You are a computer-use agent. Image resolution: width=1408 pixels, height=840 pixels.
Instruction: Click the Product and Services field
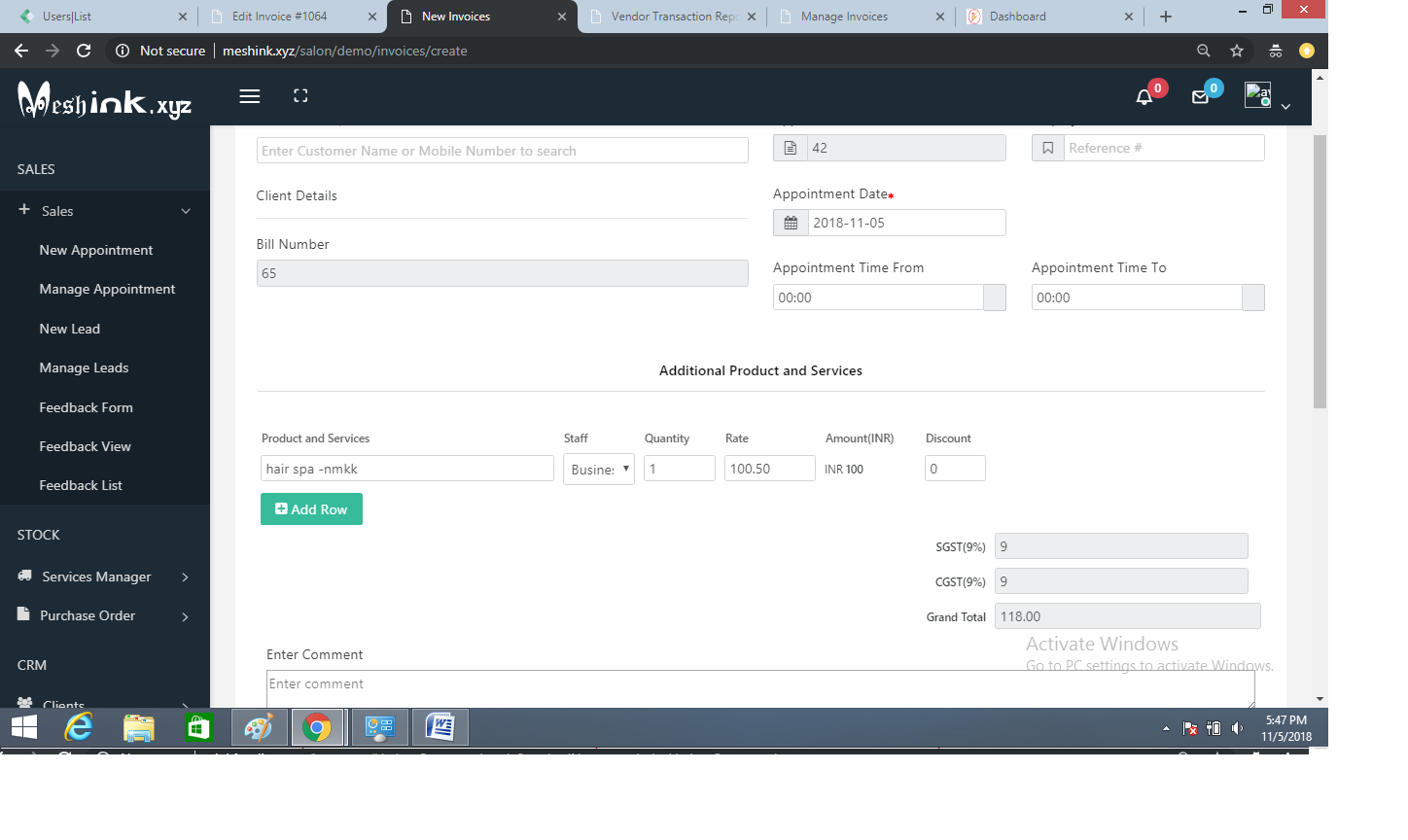[407, 469]
